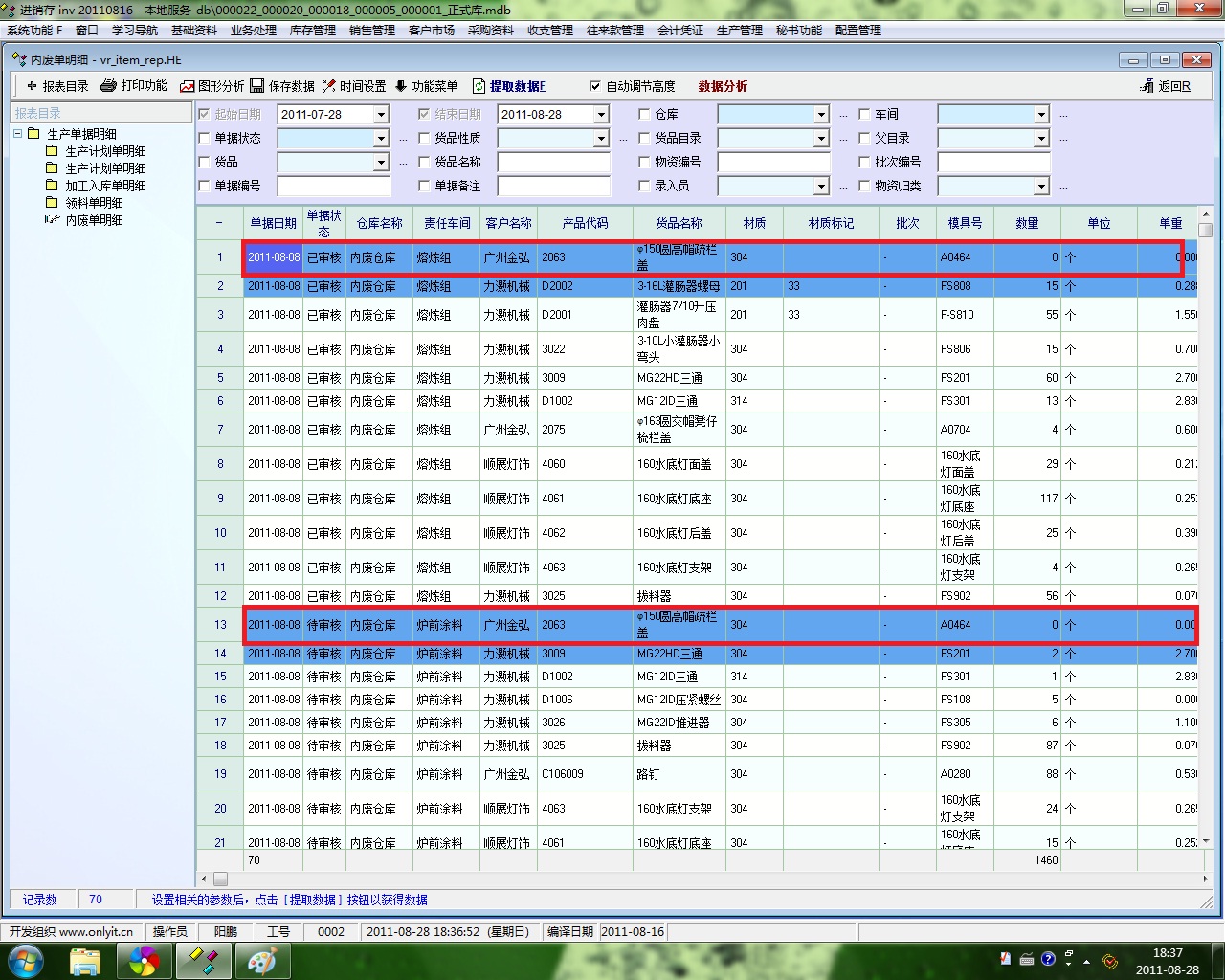Image resolution: width=1225 pixels, height=980 pixels.
Task: Open Windows Start button
Action: pos(26,960)
